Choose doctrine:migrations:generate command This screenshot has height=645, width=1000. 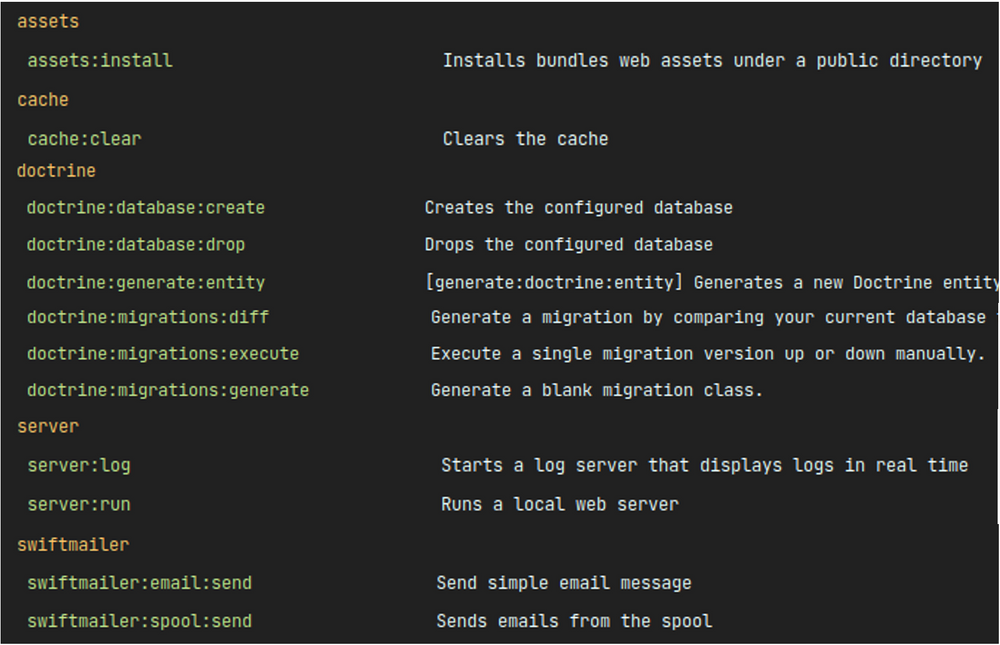pos(168,390)
